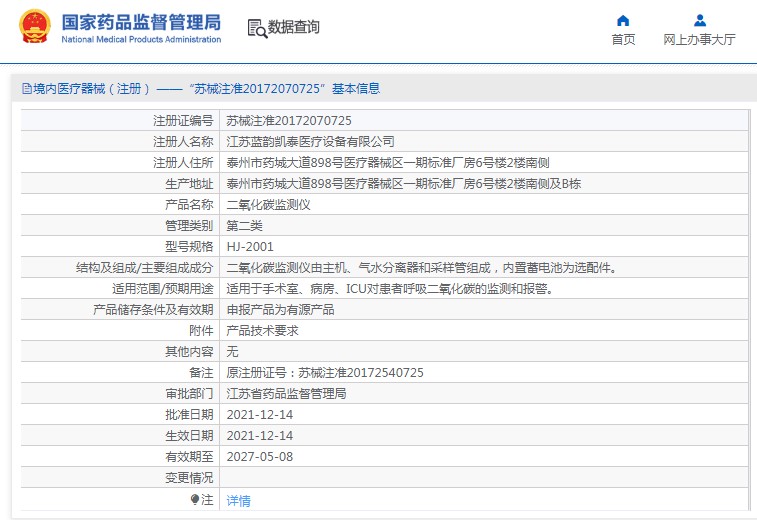Click the document icon before 境内医疗器械
The height and width of the screenshot is (520, 757).
tap(27, 88)
